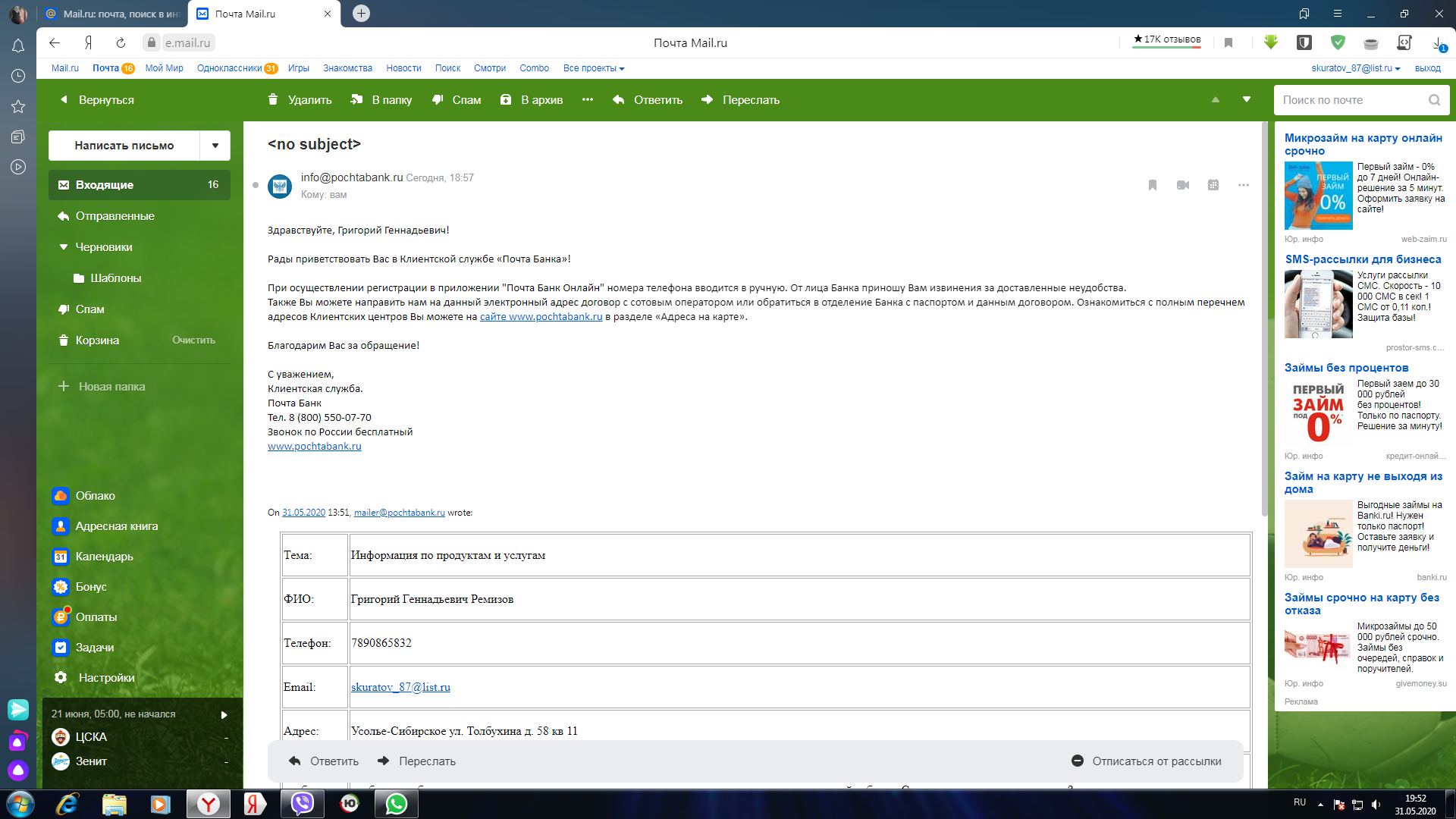The height and width of the screenshot is (819, 1456).
Task: Click the skuratov_87@list.ru email link
Action: coord(399,687)
